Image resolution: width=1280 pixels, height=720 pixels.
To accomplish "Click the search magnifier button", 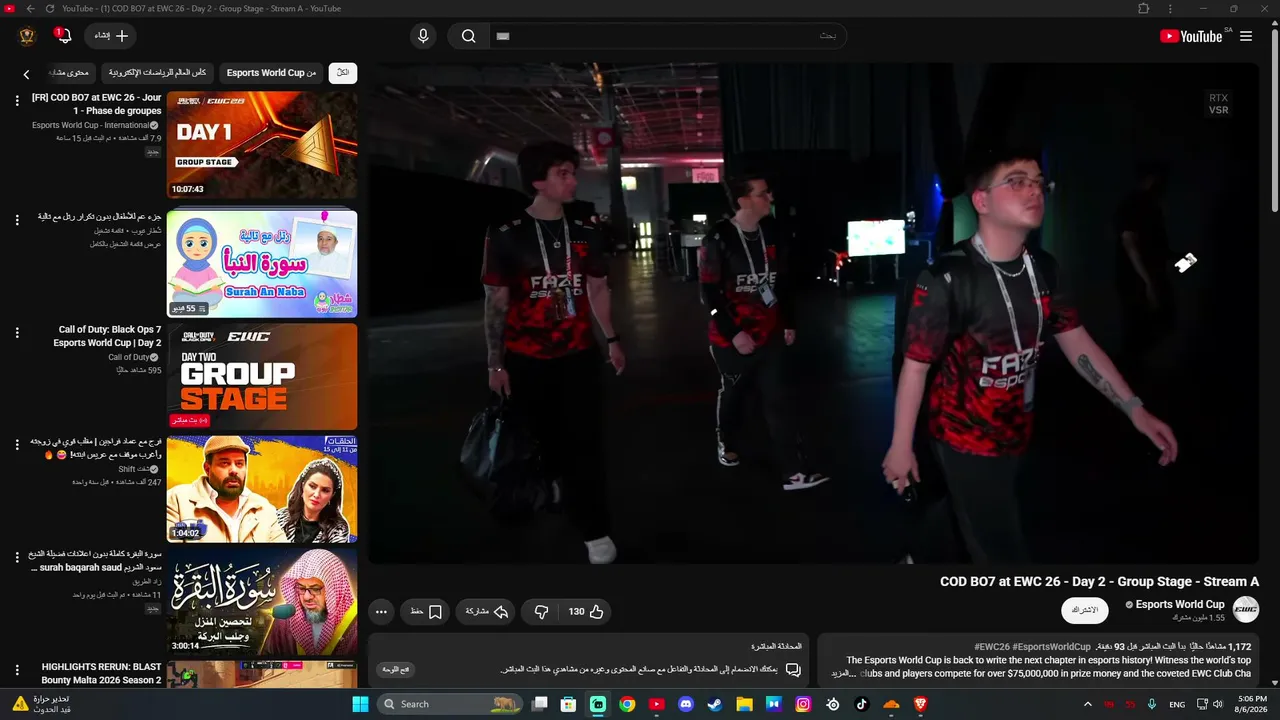I will [468, 36].
